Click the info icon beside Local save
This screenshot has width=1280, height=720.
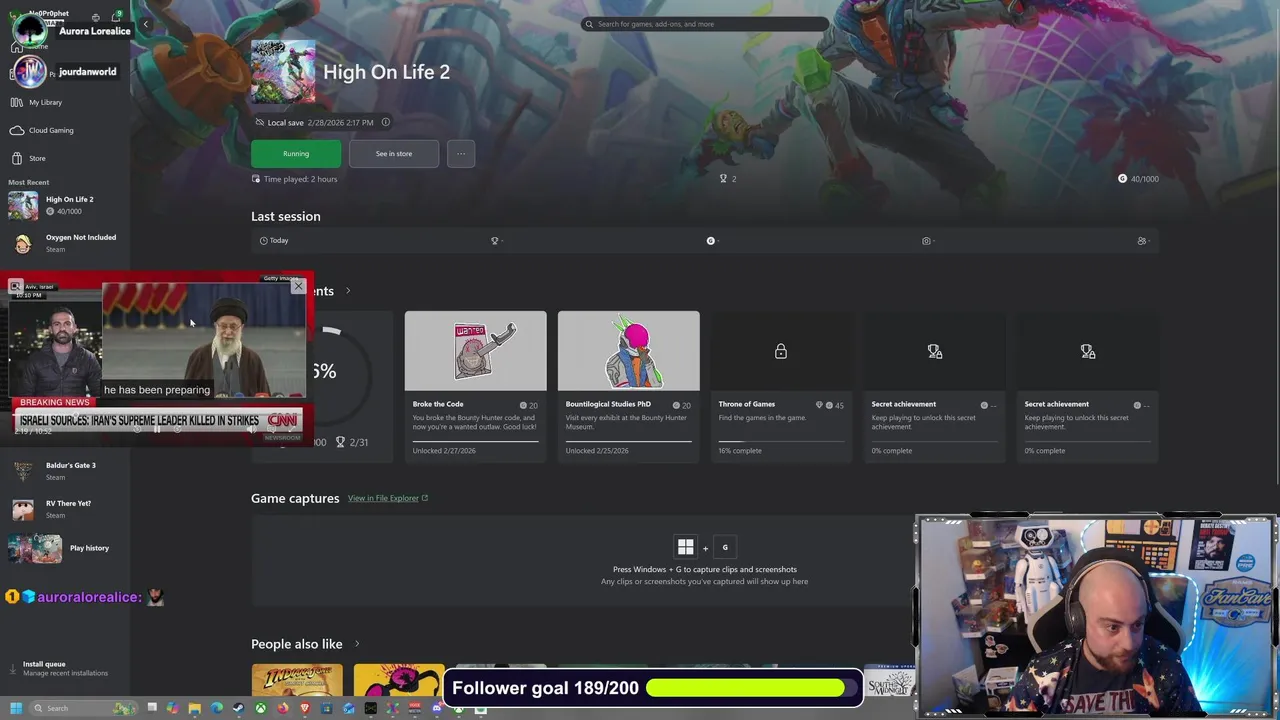386,122
